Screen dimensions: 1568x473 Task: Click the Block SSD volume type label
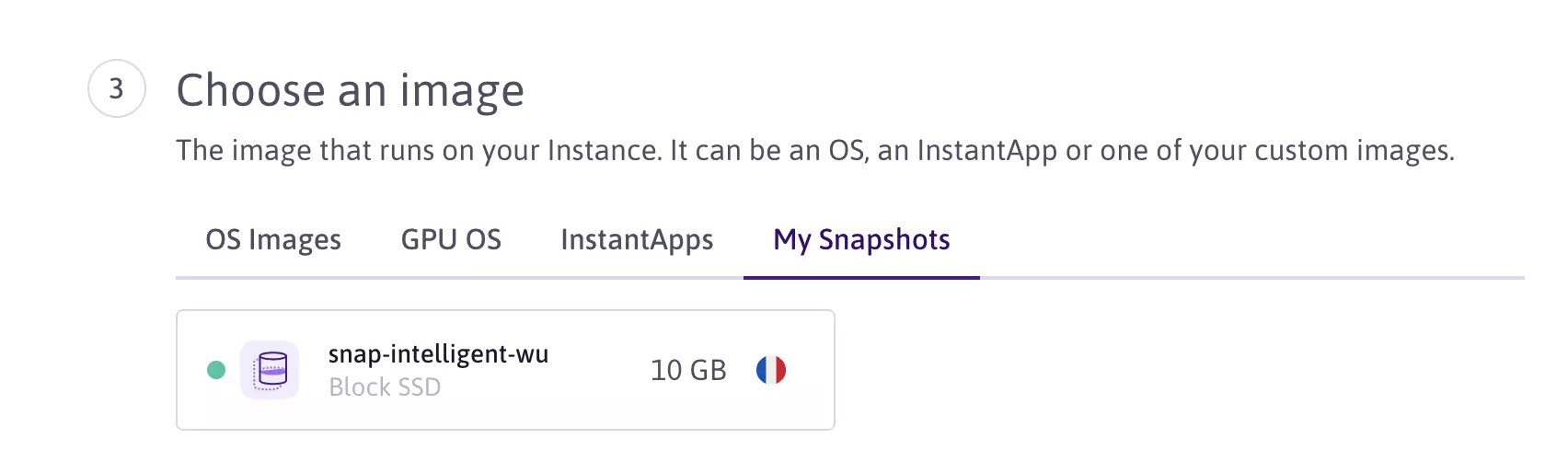pyautogui.click(x=385, y=387)
